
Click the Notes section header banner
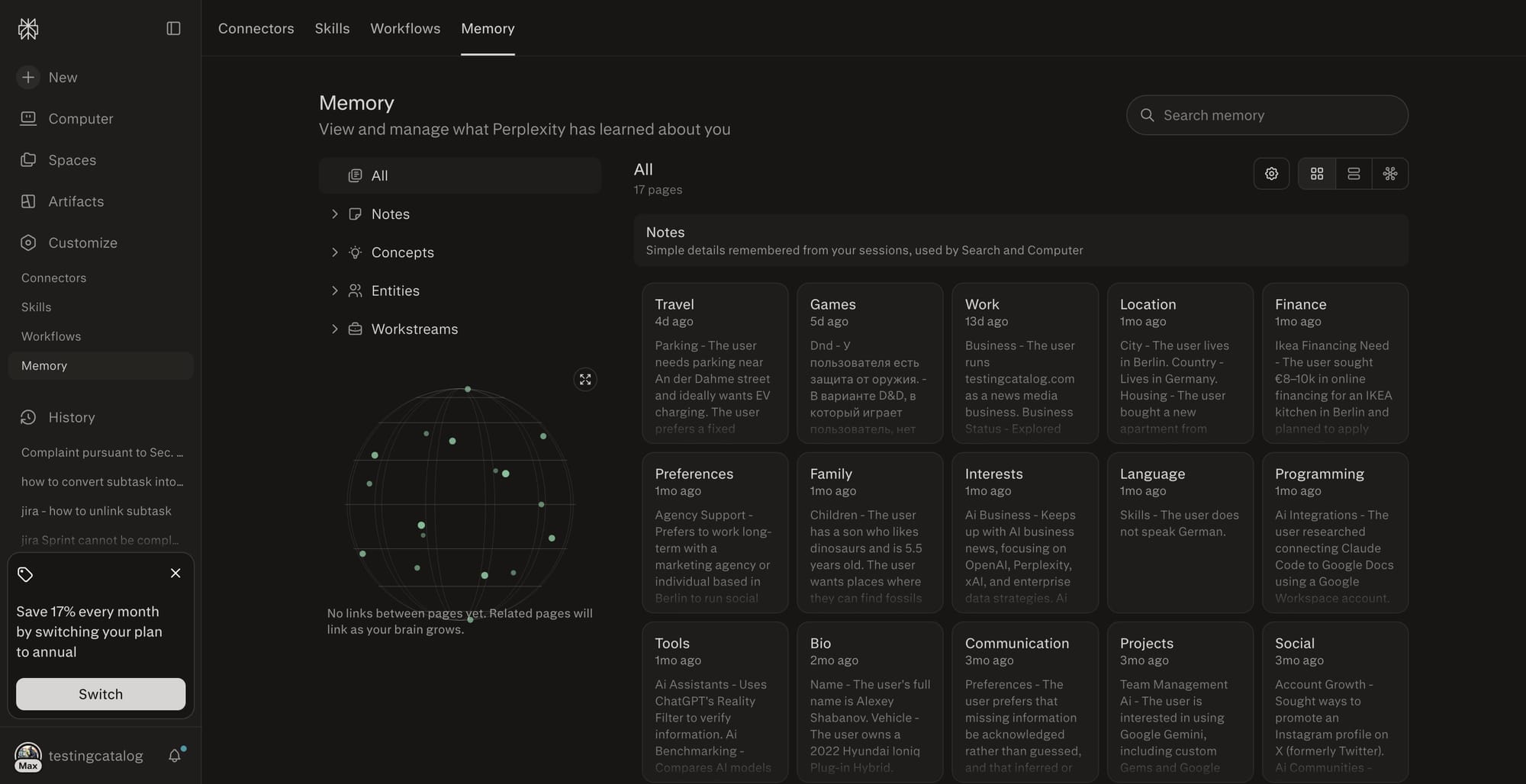click(1021, 240)
